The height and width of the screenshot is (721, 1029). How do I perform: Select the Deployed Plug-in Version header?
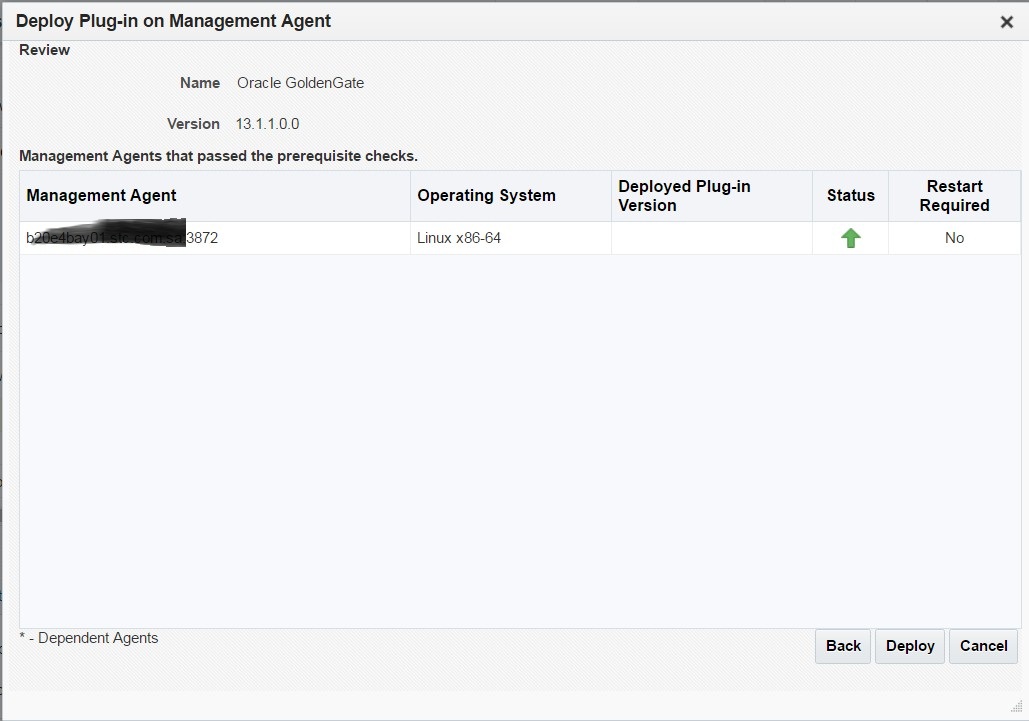pos(684,196)
